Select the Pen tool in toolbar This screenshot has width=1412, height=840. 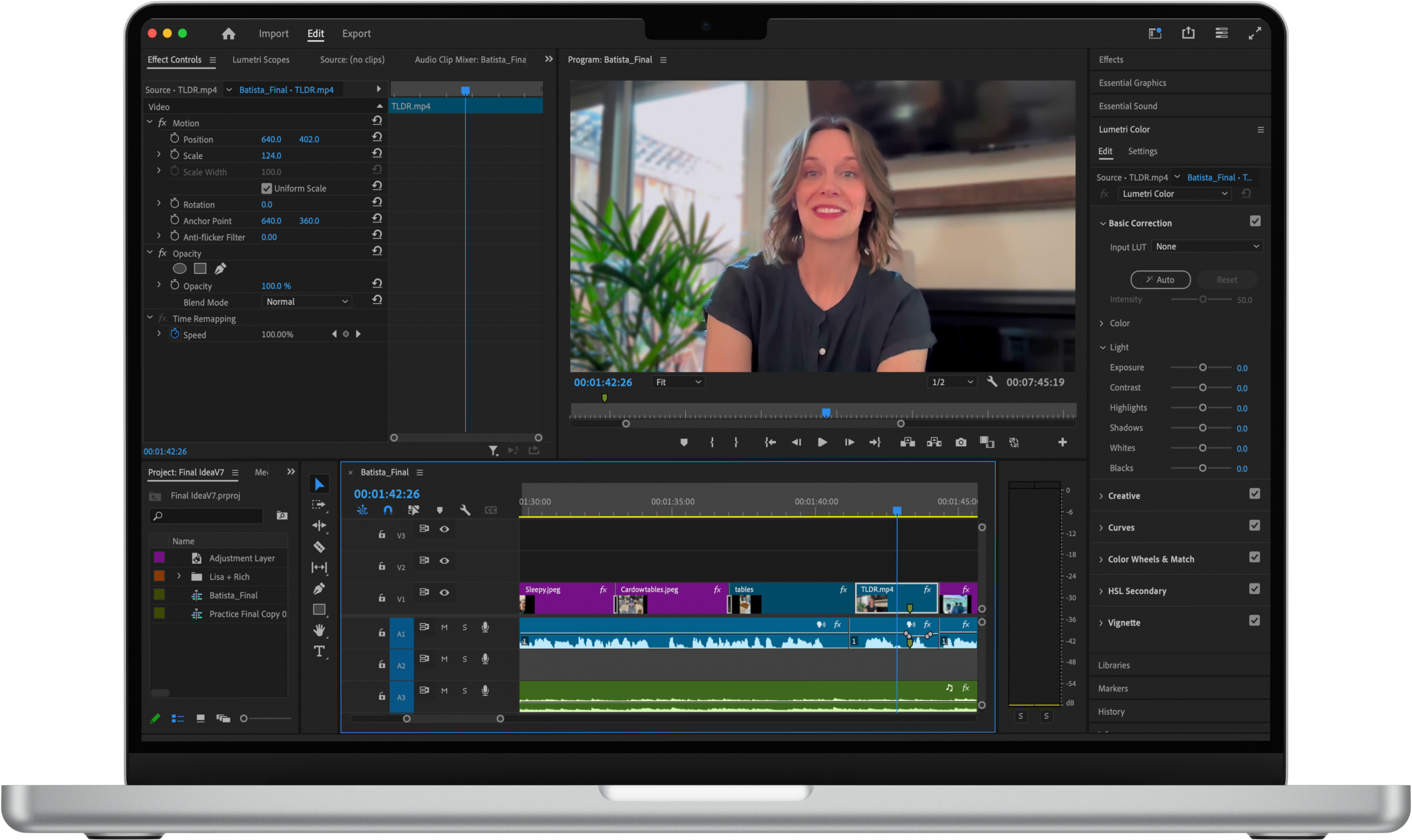point(319,589)
